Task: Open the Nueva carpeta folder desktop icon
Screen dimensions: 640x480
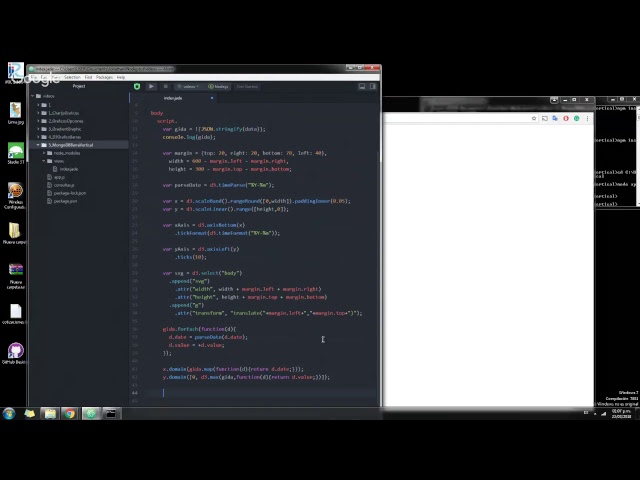Action: click(15, 233)
